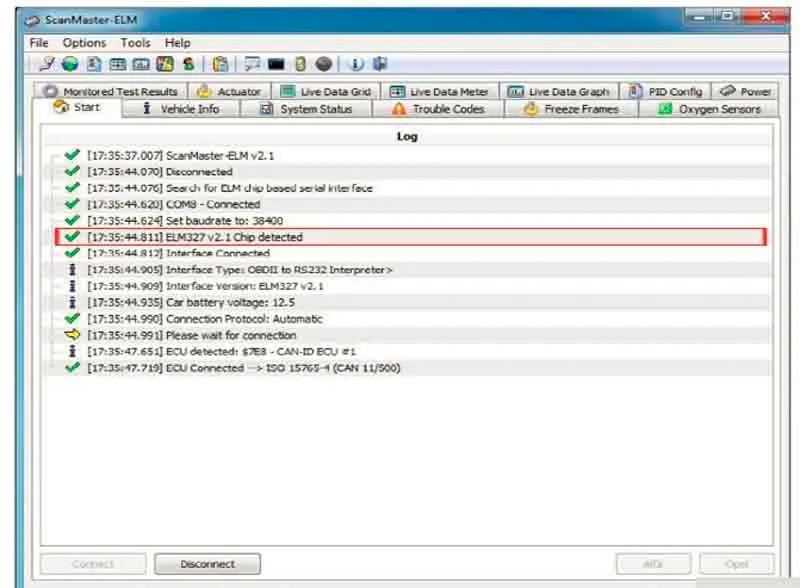Screen dimensions: 800x588
Task: Click the data grid toolbar icon
Action: point(118,64)
